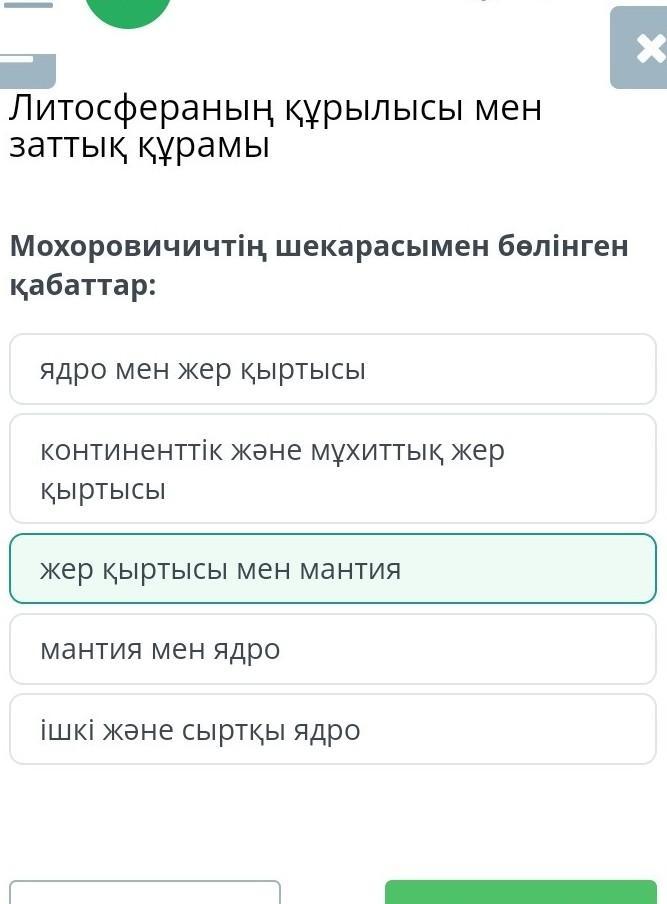Click the word "қабаттар:" in the question
Viewport: 667px width, 904px height.
83,285
